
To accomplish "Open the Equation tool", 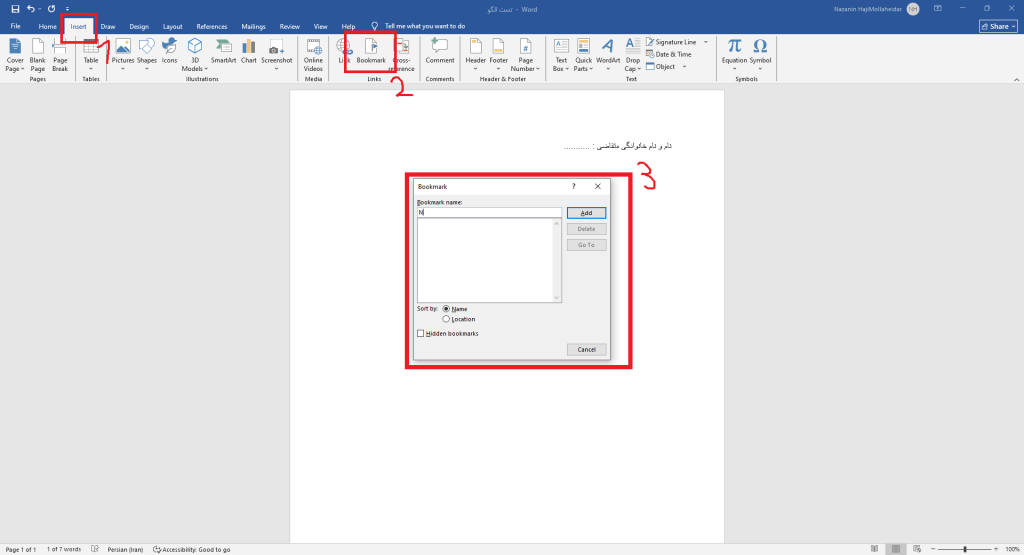I will [734, 50].
